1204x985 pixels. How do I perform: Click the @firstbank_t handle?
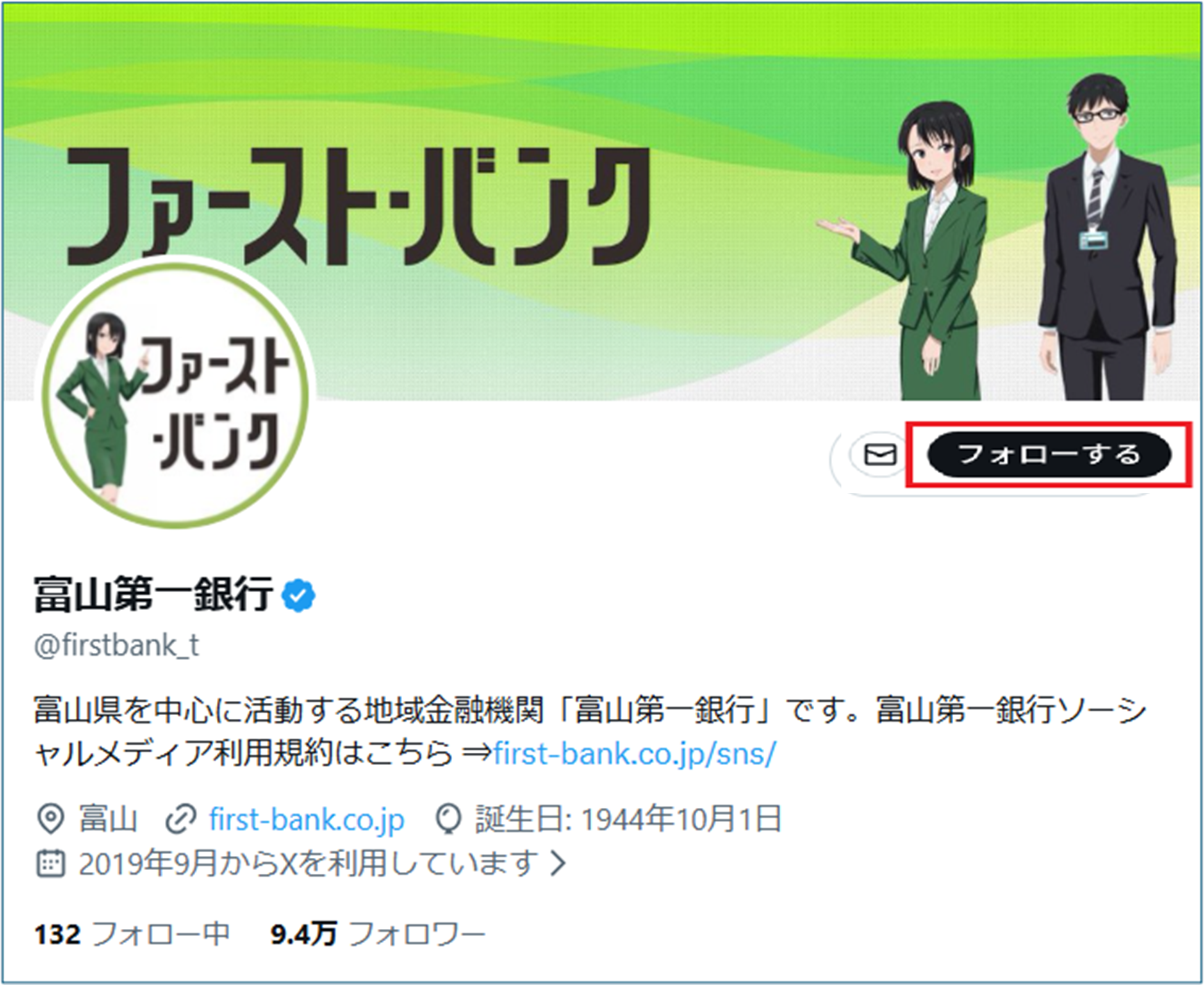click(117, 645)
